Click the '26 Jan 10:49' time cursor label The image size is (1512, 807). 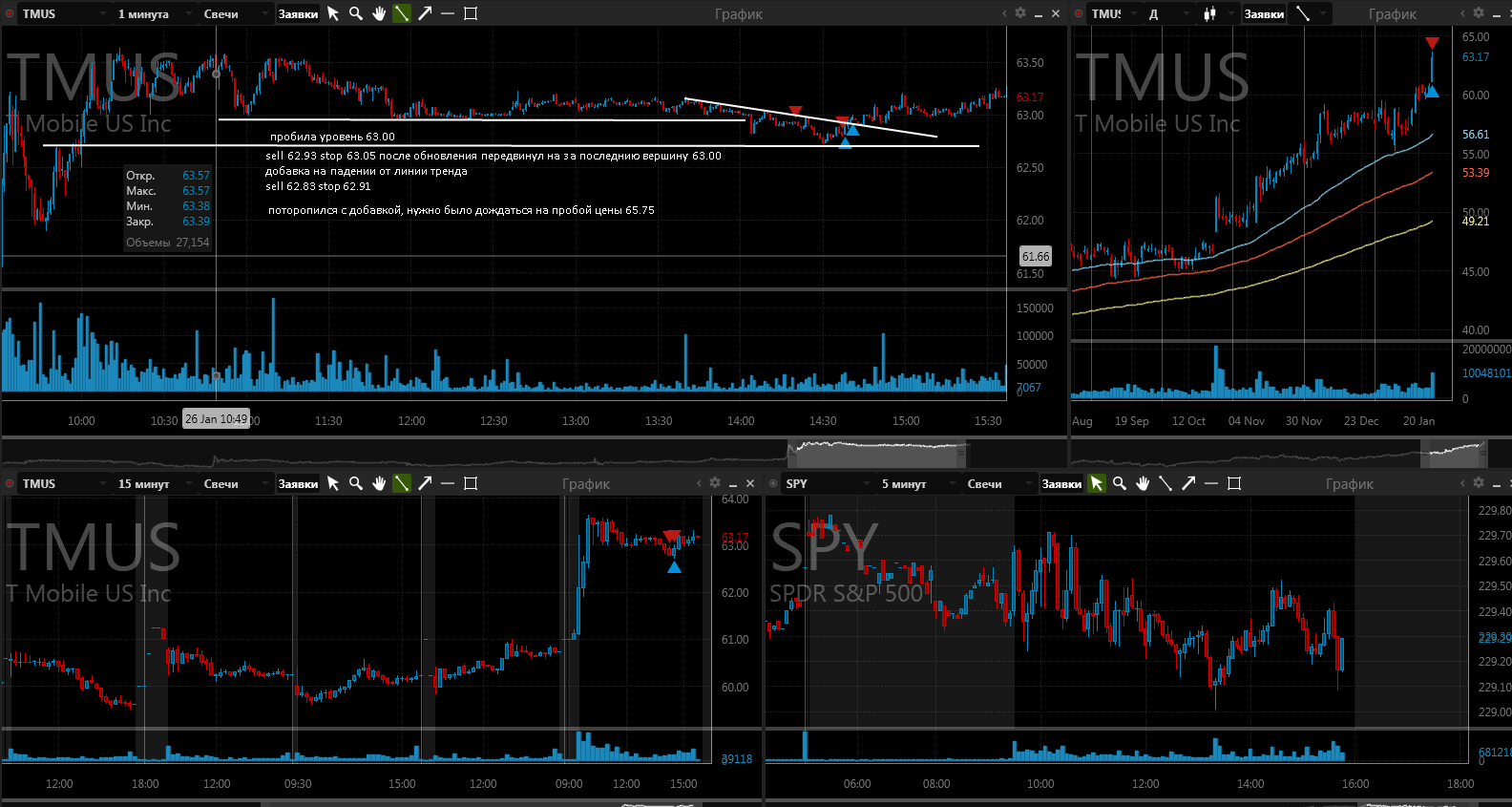[x=217, y=419]
